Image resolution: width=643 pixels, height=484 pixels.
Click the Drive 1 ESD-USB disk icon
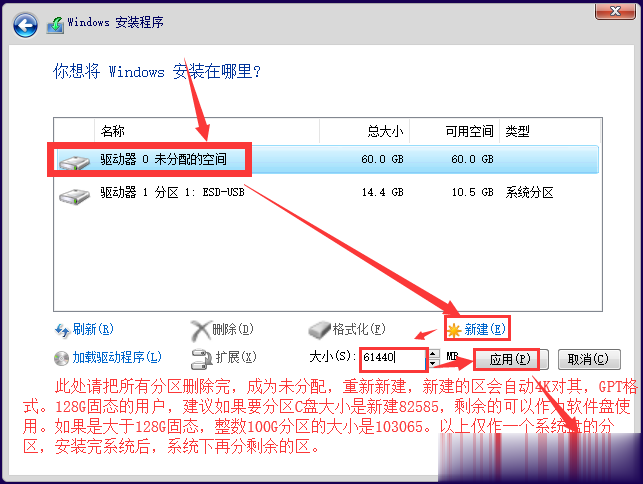click(74, 196)
